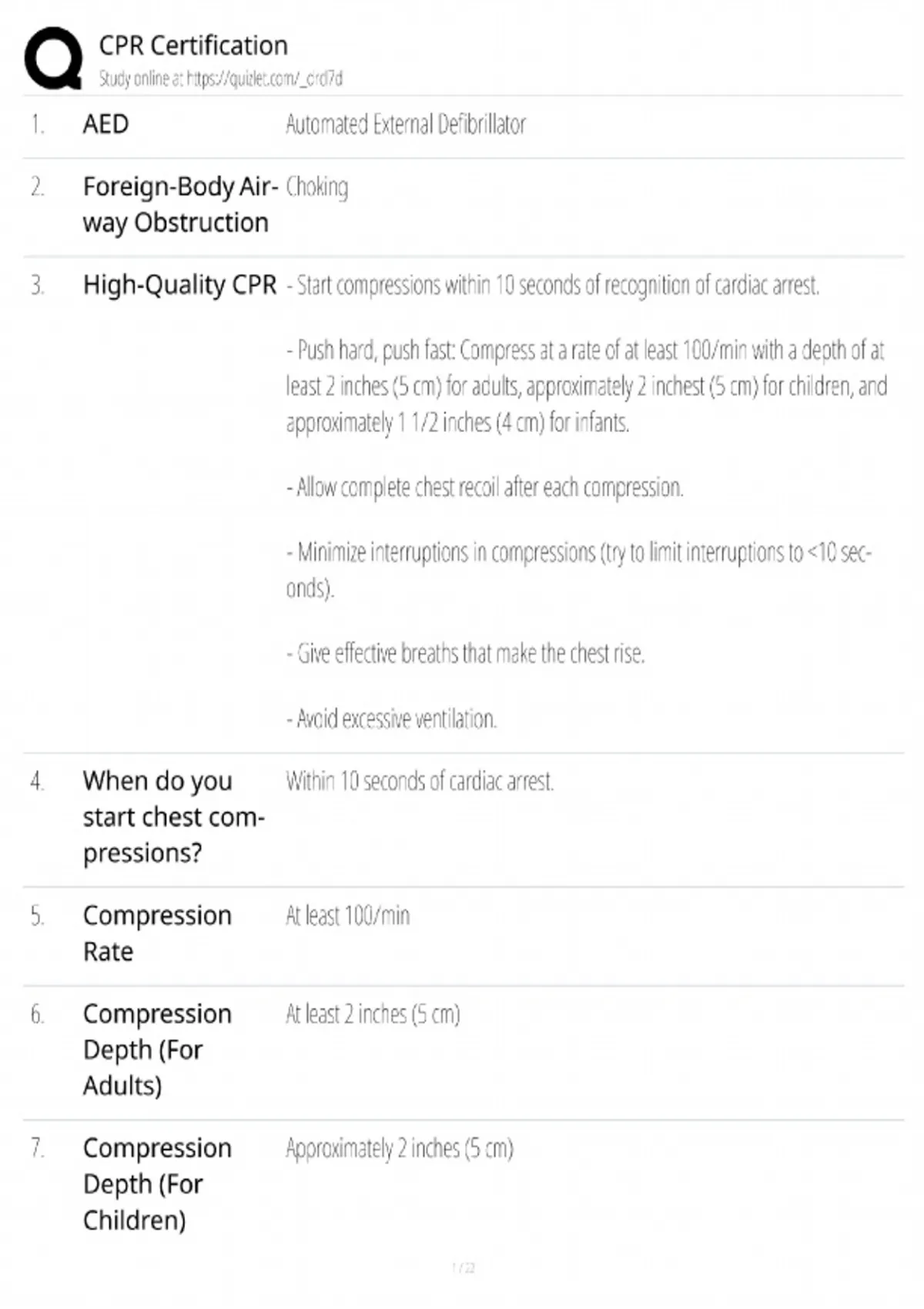
Task: Click the Choking definition
Action: pos(316,187)
